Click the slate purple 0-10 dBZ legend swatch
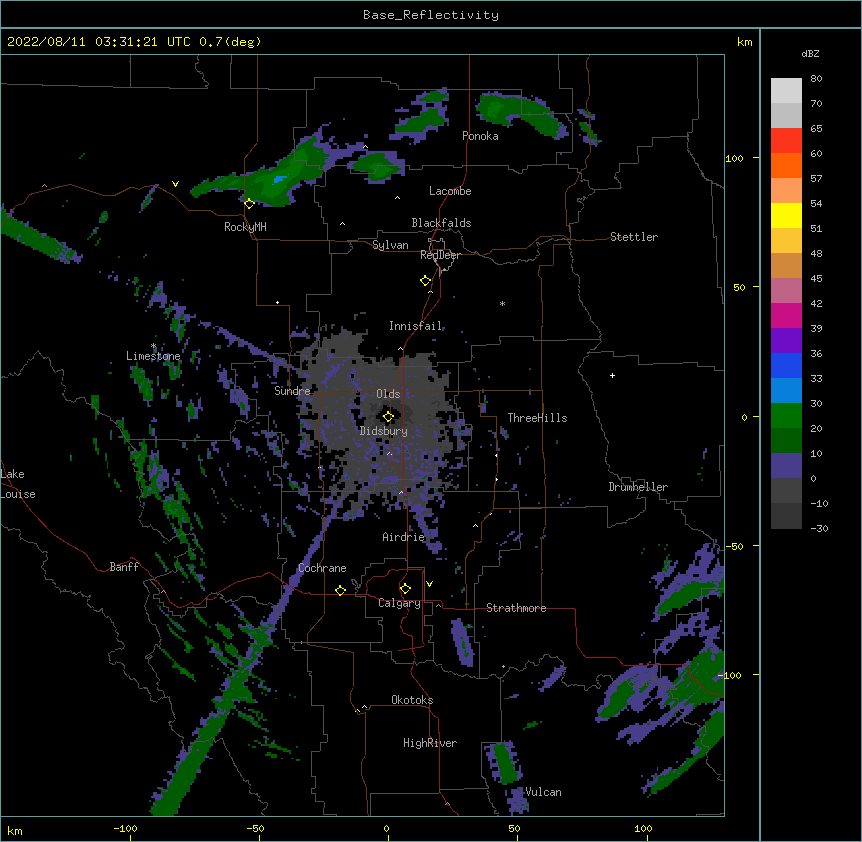Viewport: 862px width, 842px height. click(x=786, y=466)
